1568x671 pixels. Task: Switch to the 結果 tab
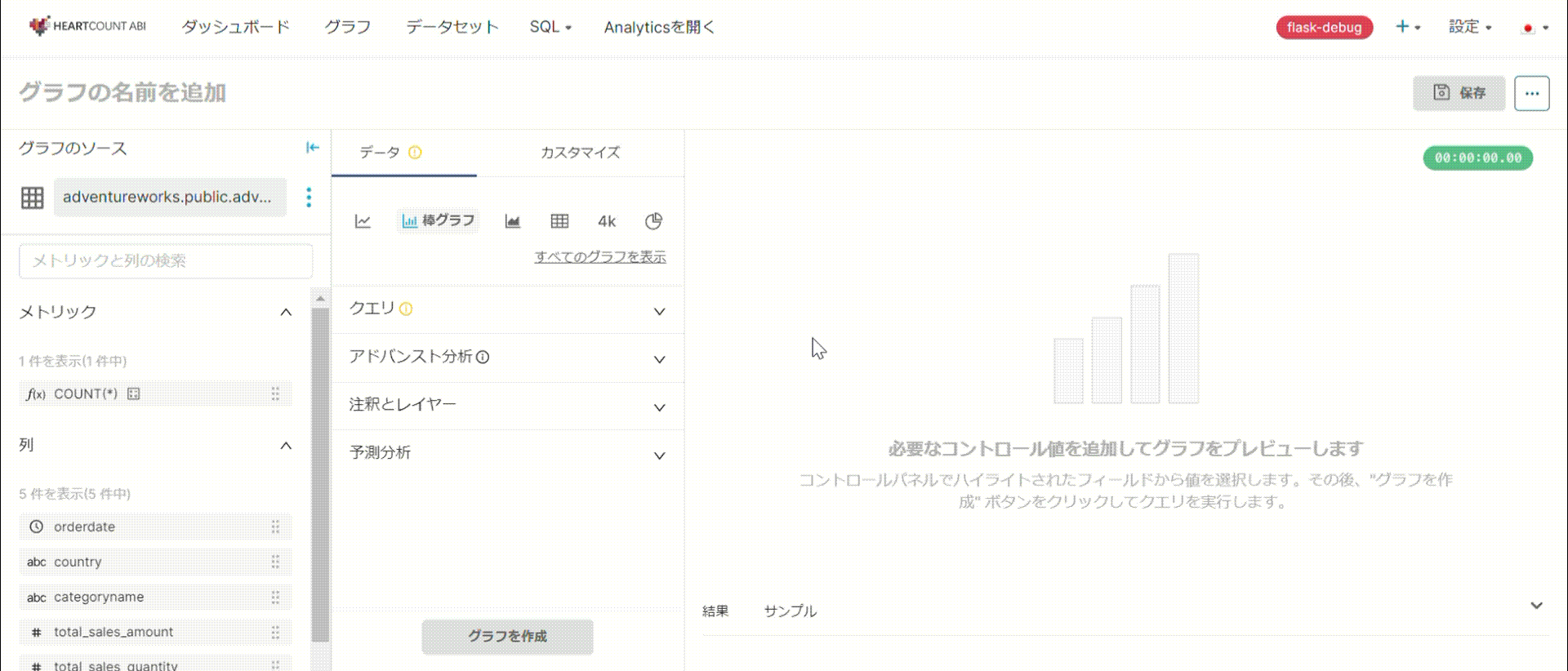[715, 611]
